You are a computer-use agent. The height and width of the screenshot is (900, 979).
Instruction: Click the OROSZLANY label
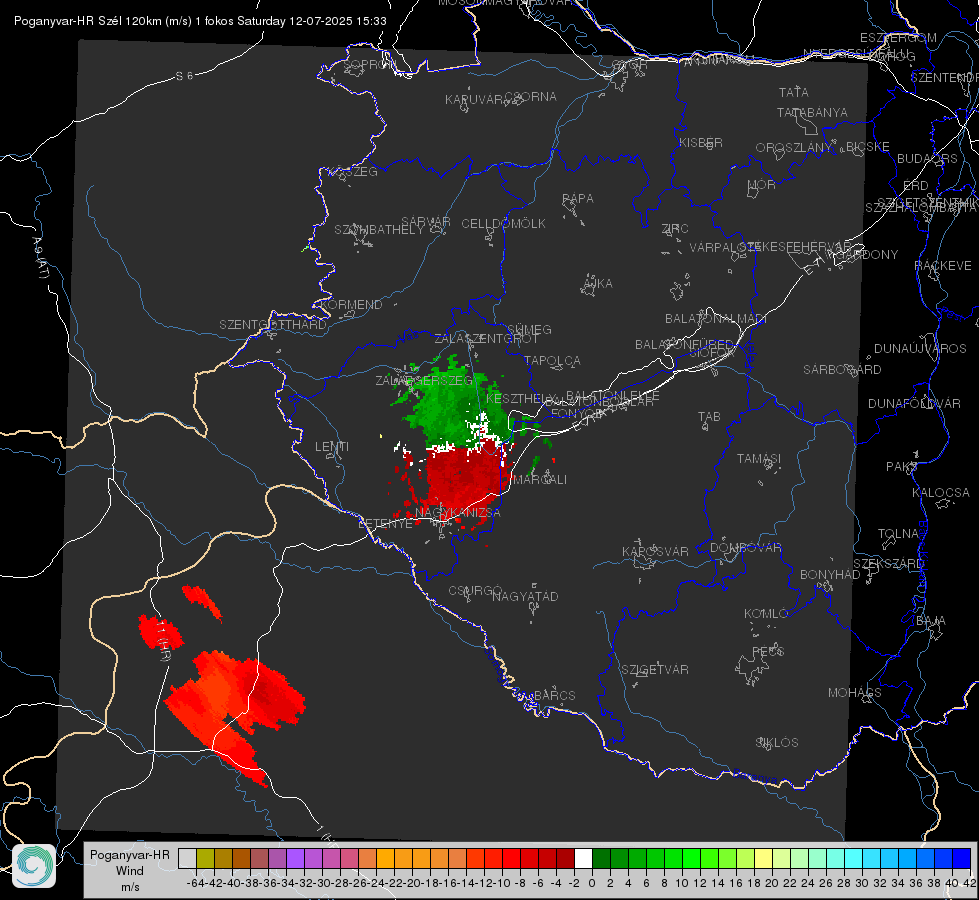coord(794,148)
